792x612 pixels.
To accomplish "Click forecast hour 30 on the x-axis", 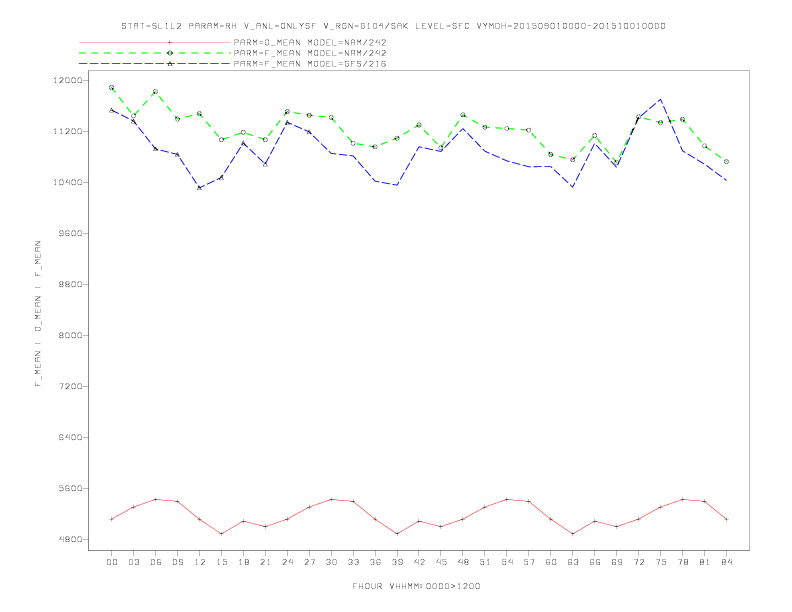I will [x=331, y=562].
